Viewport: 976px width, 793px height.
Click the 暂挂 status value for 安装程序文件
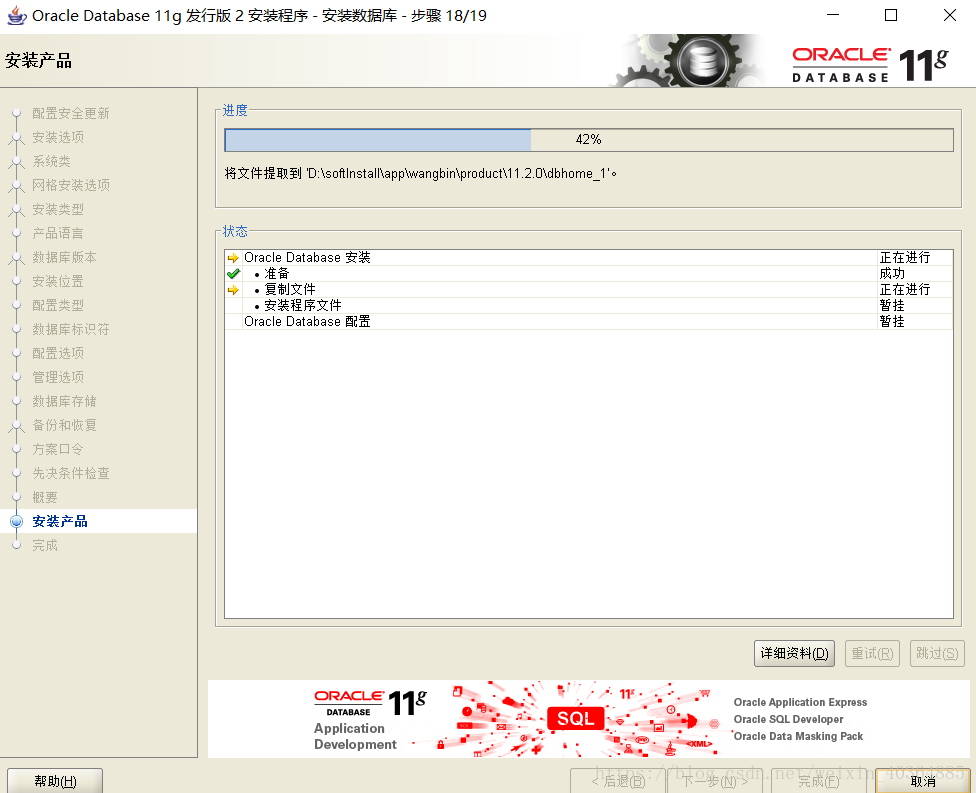(892, 305)
